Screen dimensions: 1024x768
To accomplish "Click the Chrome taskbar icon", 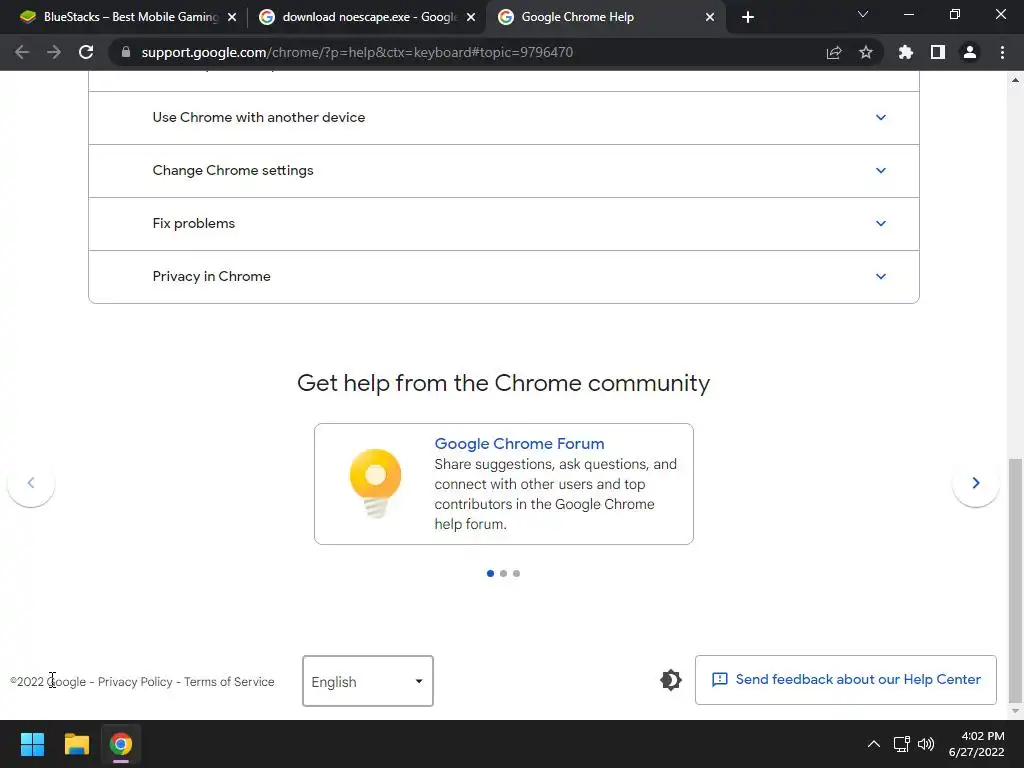I will (121, 744).
